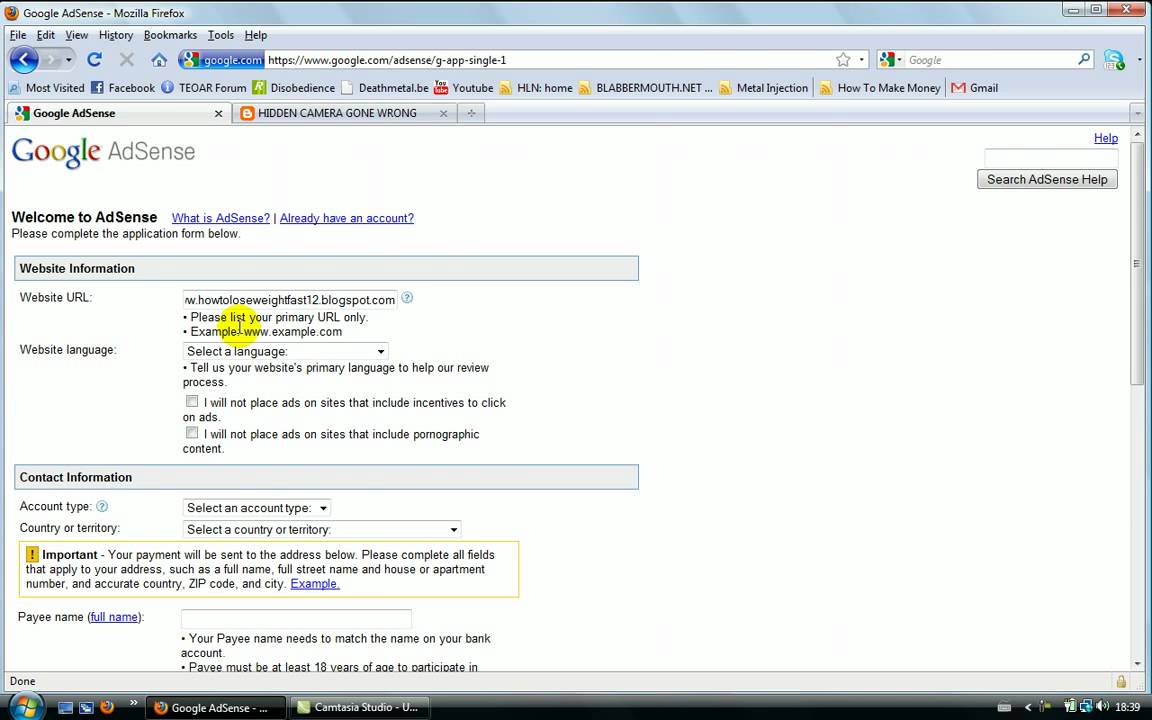Open the Skype toolbar icon

click(1114, 60)
